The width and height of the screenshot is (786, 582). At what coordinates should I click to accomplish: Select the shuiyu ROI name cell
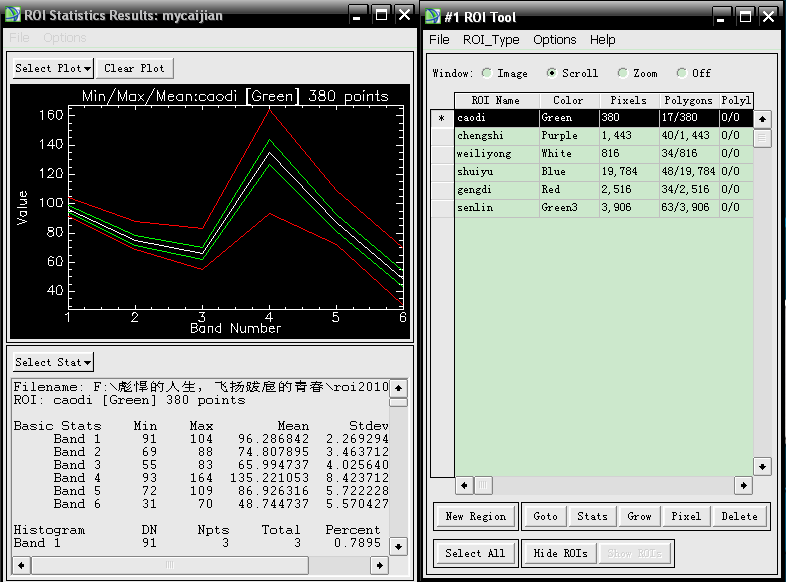click(x=497, y=172)
